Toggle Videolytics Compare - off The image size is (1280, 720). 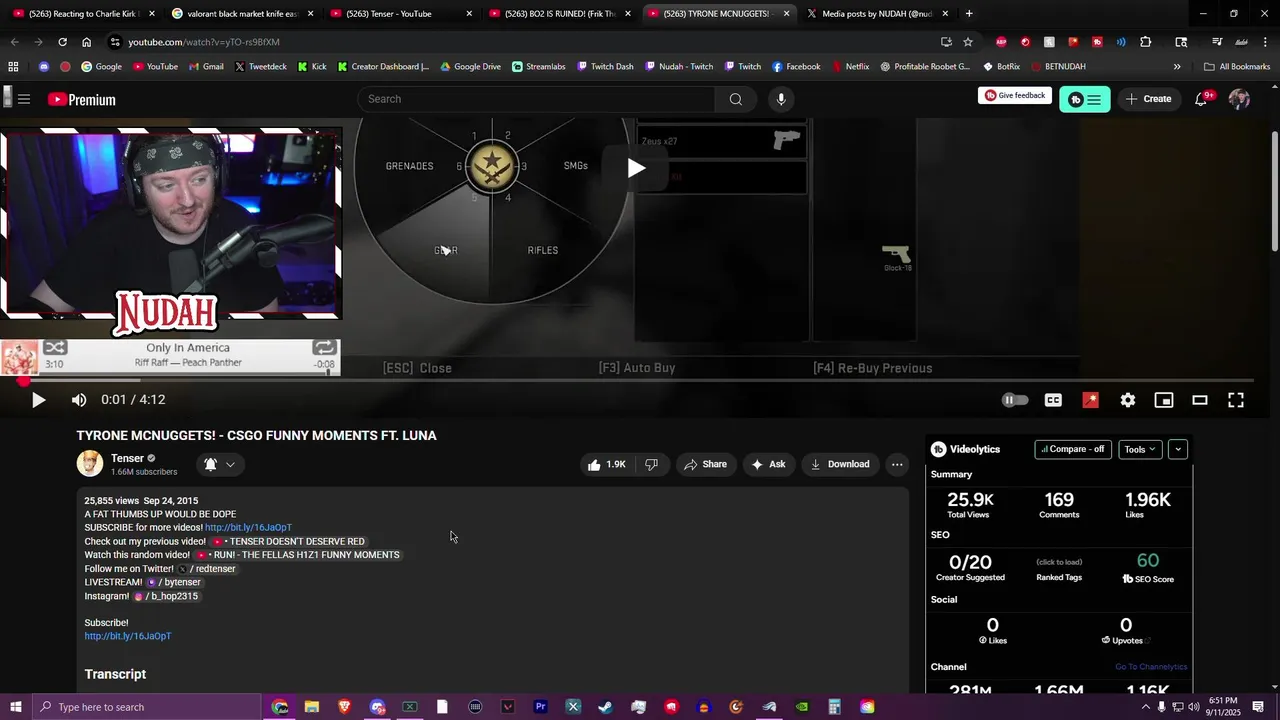1073,449
